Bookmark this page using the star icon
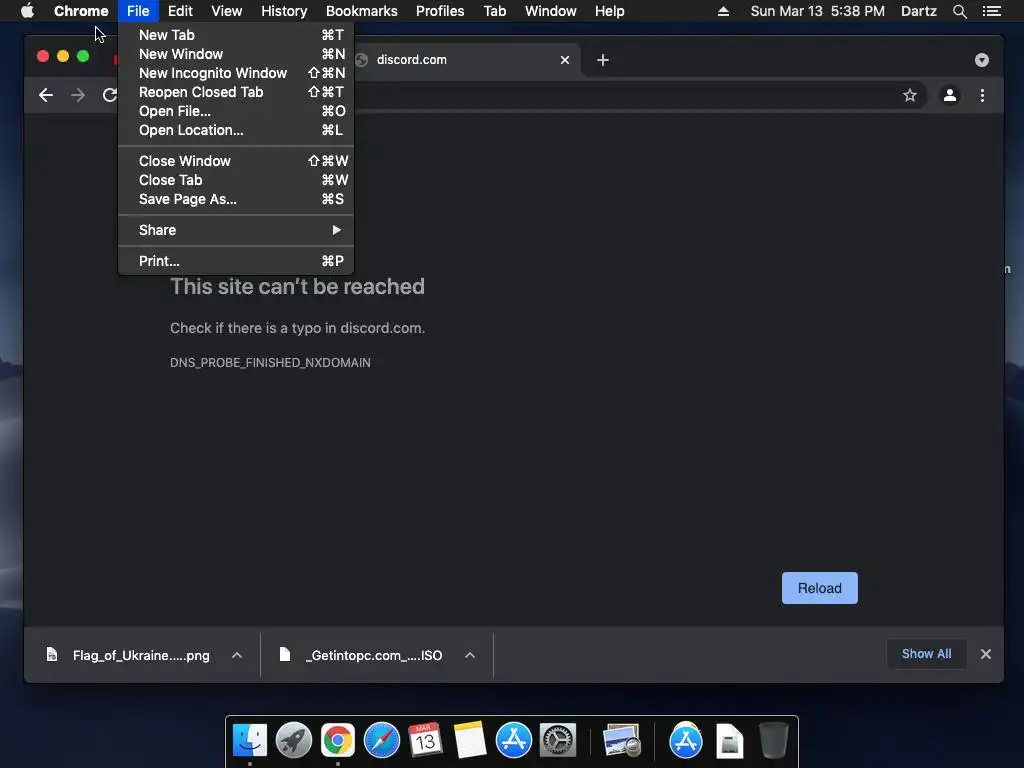 (910, 95)
